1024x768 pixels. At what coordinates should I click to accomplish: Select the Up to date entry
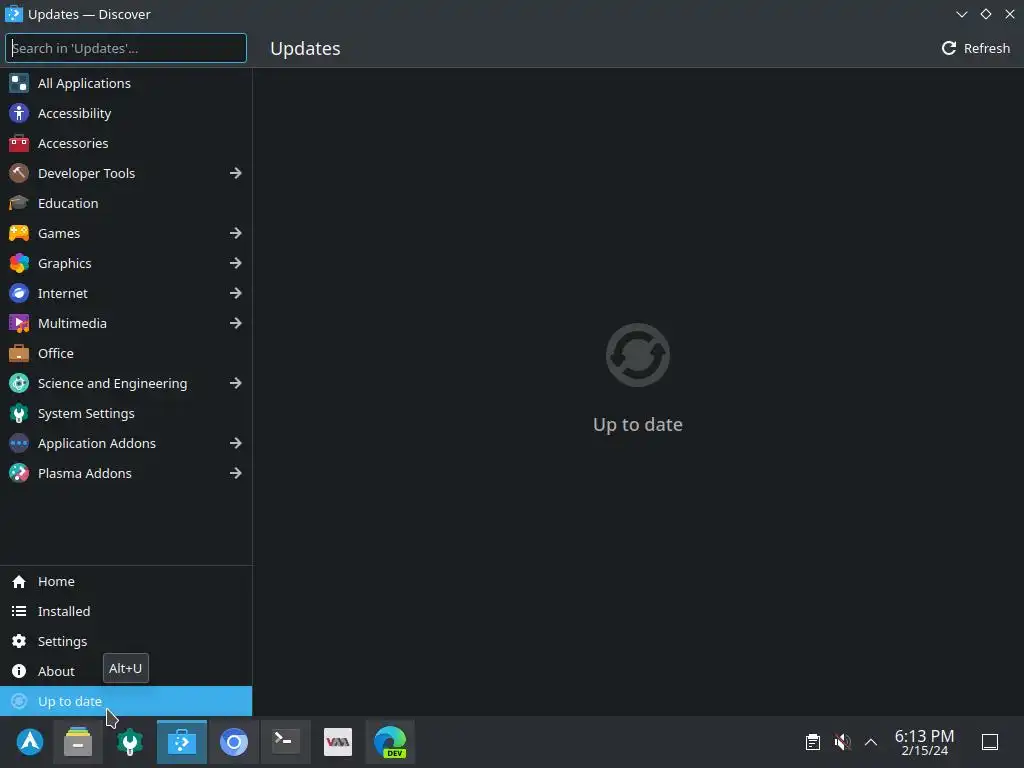(126, 701)
